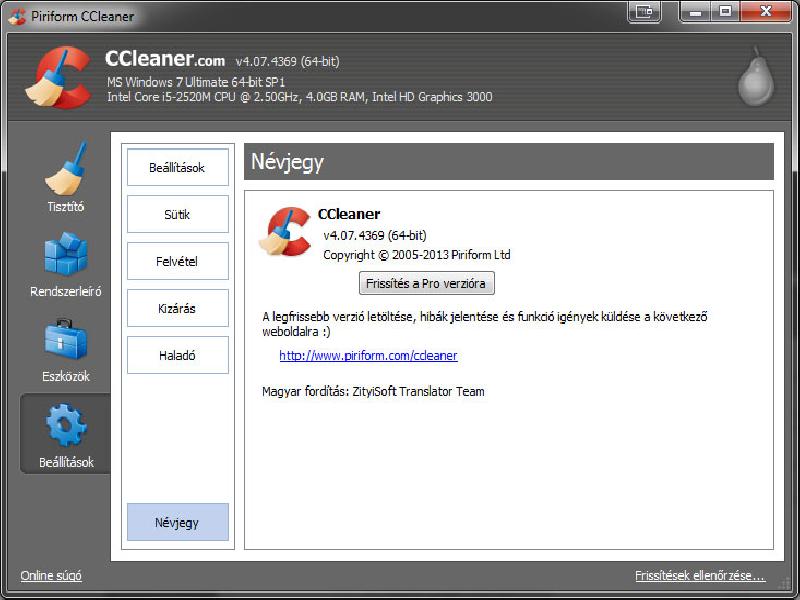This screenshot has height=600, width=800.
Task: Click Frissítés a Pro verzióra button
Action: pyautogui.click(x=427, y=283)
